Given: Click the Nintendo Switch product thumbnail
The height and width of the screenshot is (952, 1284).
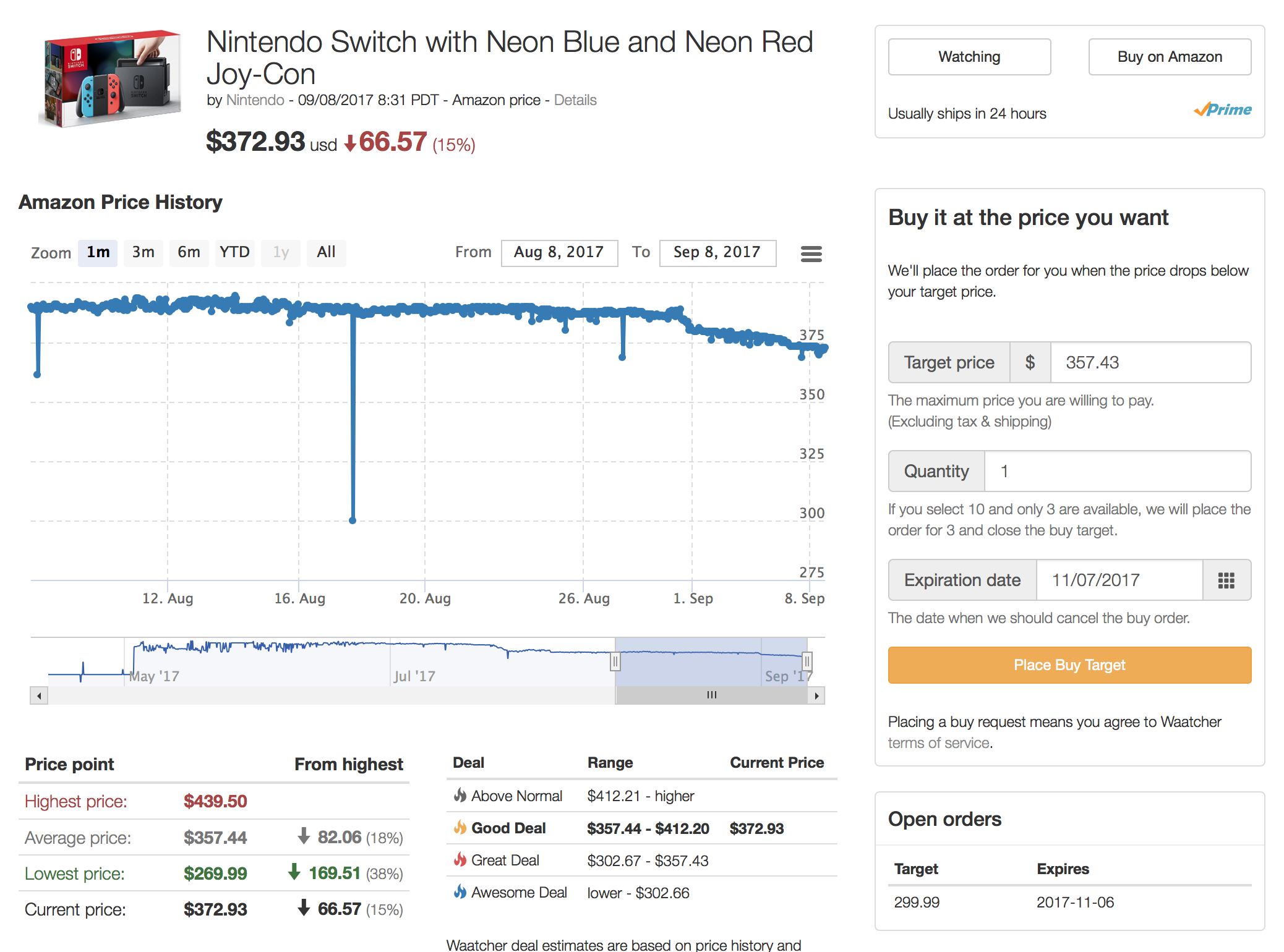Looking at the screenshot, I should pos(110,79).
